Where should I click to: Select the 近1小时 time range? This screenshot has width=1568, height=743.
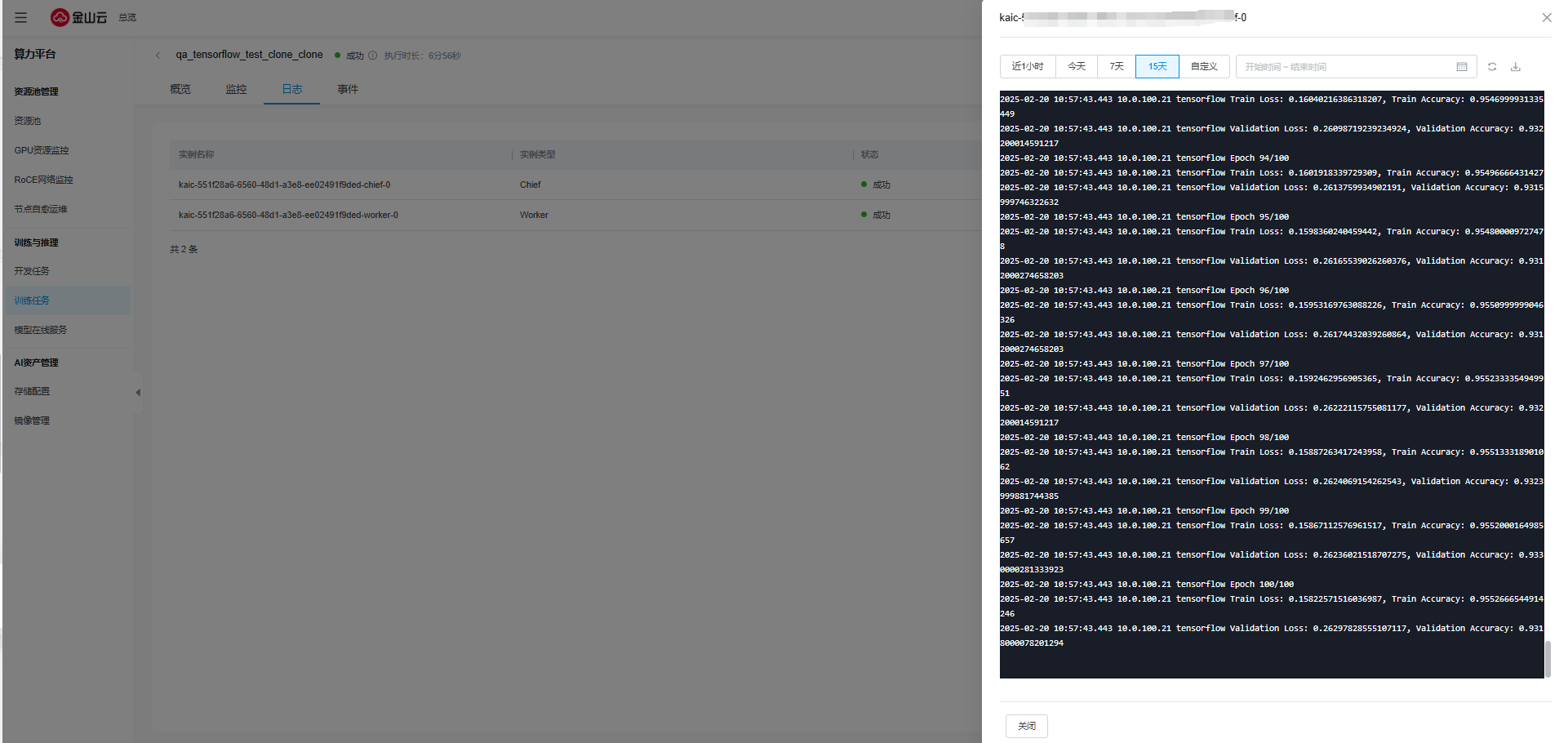pyautogui.click(x=1028, y=66)
